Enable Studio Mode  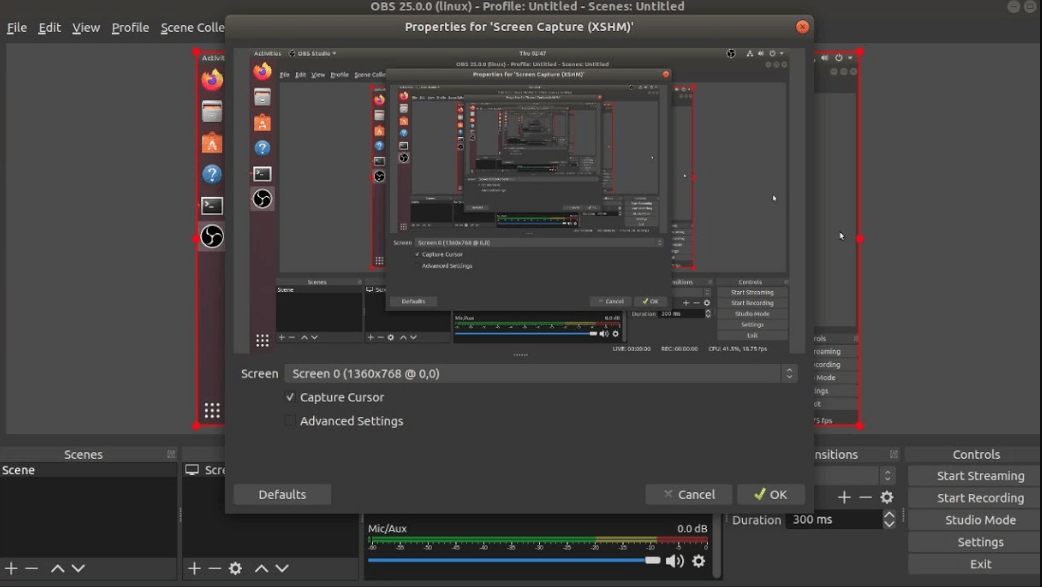pyautogui.click(x=980, y=520)
